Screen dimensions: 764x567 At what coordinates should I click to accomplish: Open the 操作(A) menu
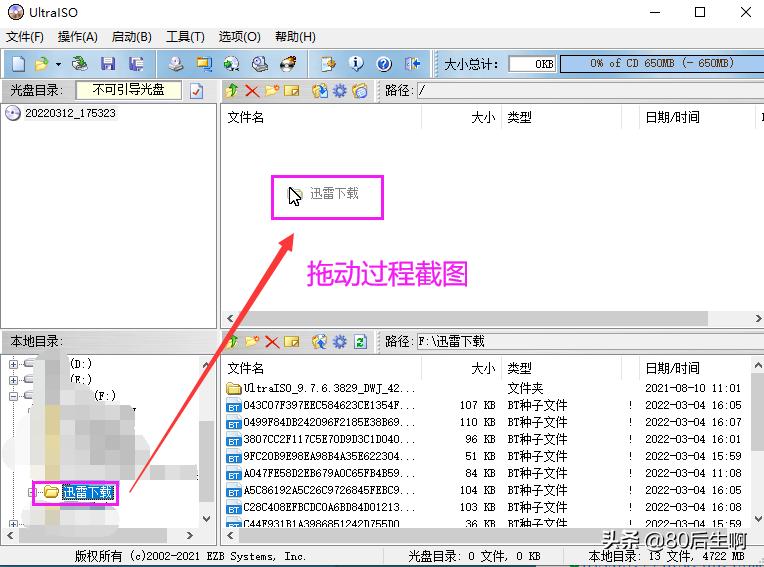click(78, 37)
